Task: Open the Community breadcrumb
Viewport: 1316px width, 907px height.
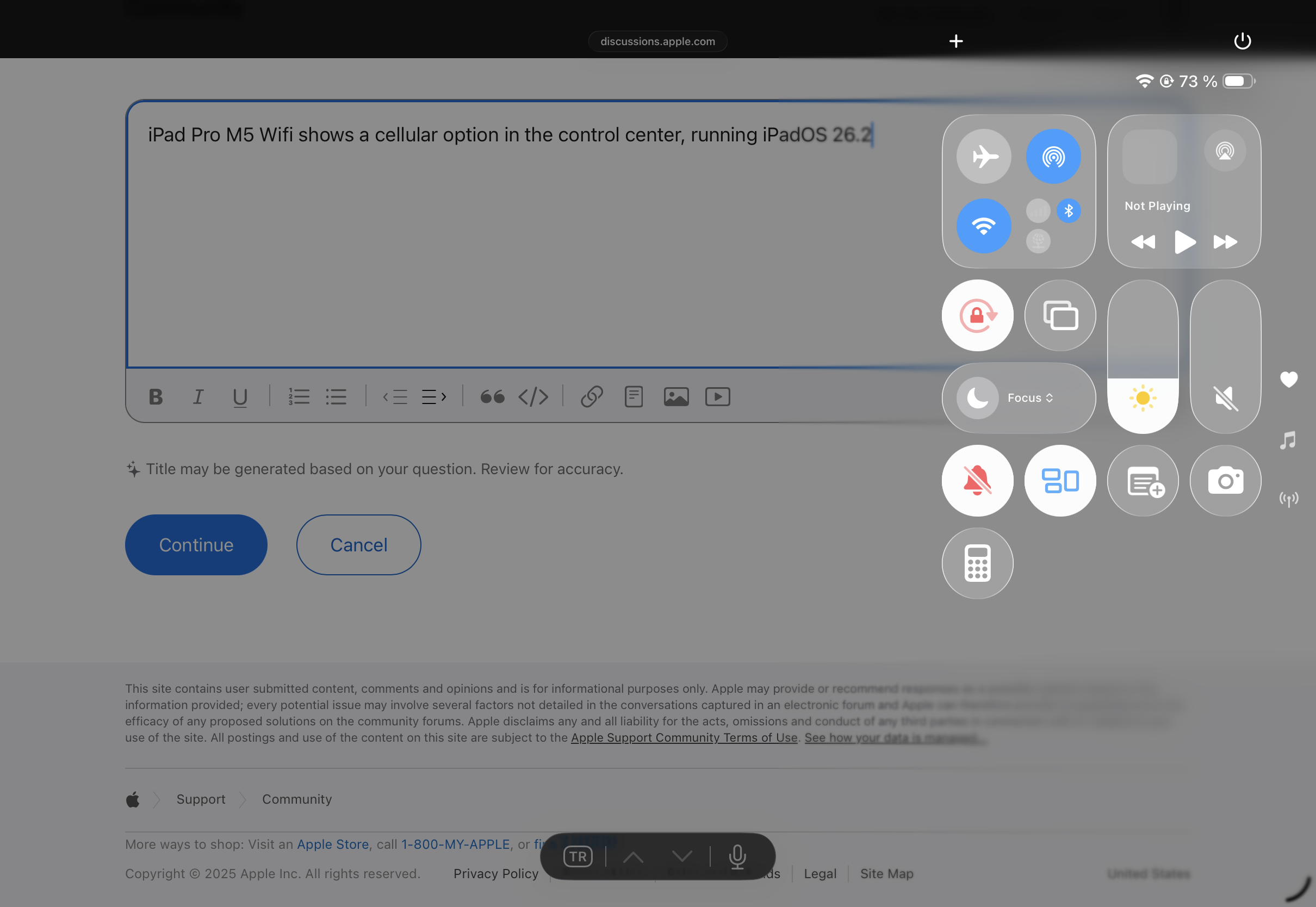Action: click(x=296, y=799)
